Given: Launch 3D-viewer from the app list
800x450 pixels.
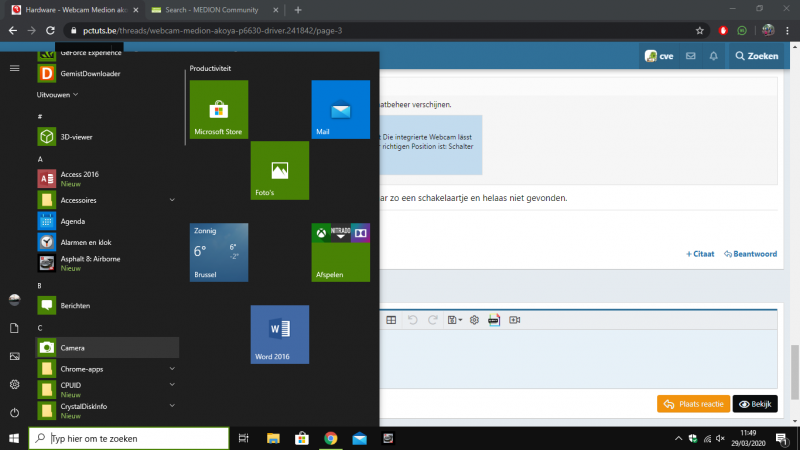Looking at the screenshot, I should tap(107, 137).
